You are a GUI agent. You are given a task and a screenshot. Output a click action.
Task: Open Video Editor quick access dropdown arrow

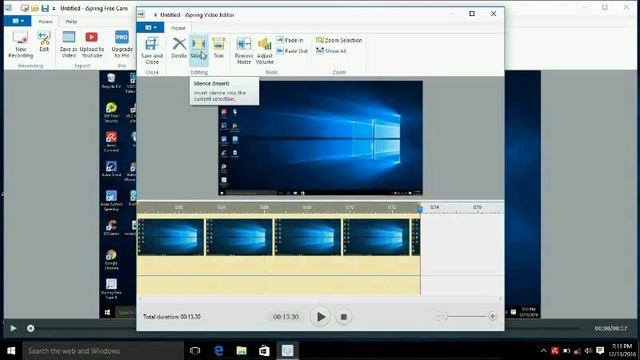[x=155, y=15]
